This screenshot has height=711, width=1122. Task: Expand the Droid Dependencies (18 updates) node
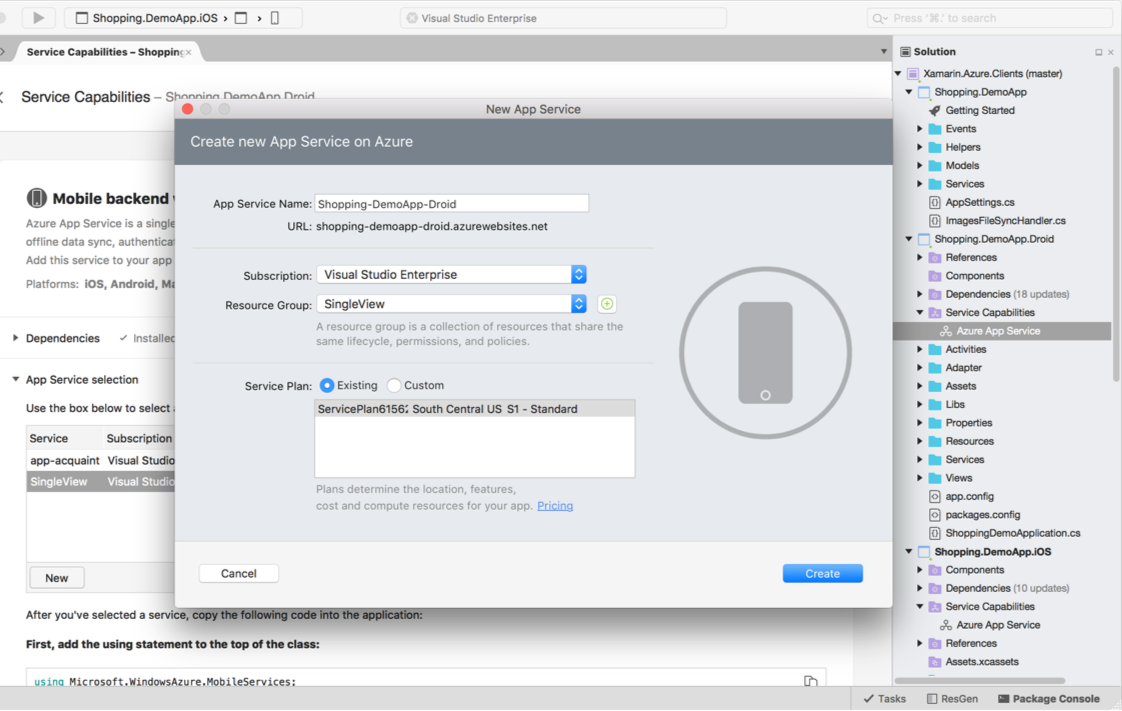click(920, 295)
